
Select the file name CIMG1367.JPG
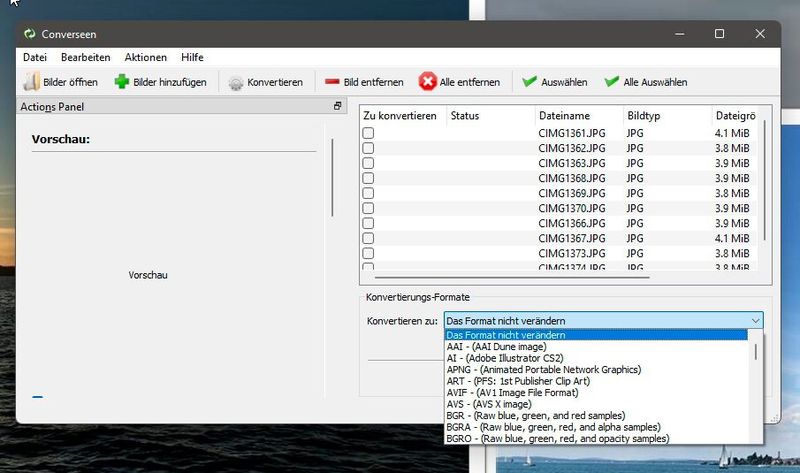point(571,238)
